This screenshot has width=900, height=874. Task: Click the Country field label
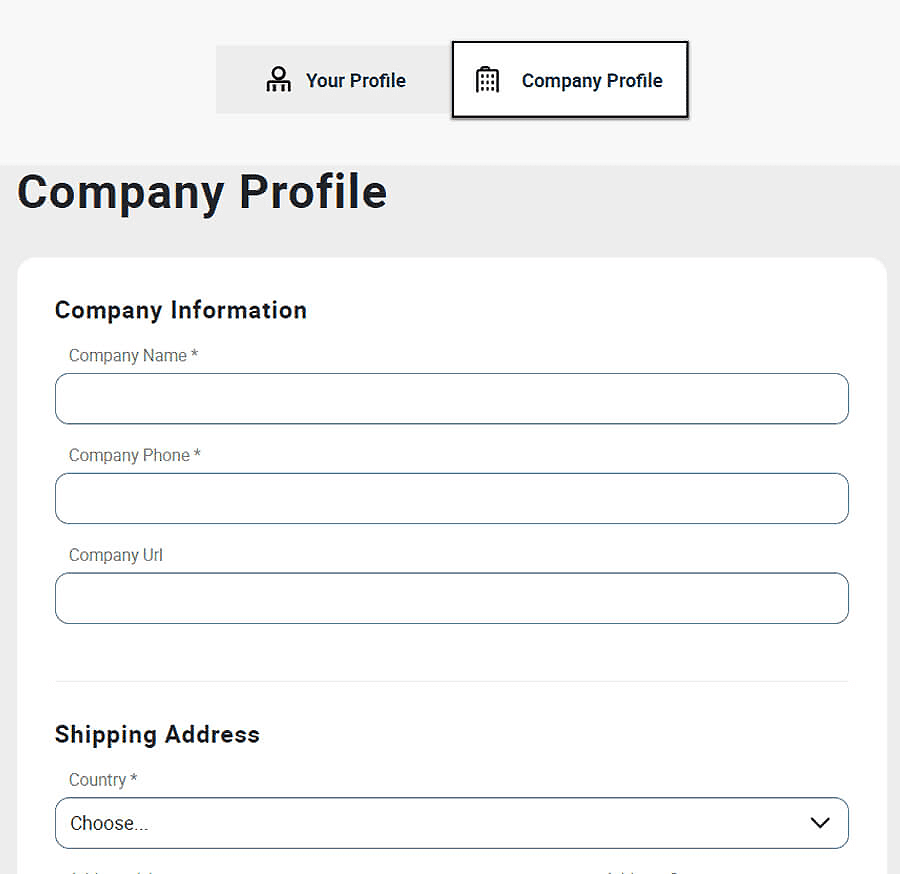point(97,780)
